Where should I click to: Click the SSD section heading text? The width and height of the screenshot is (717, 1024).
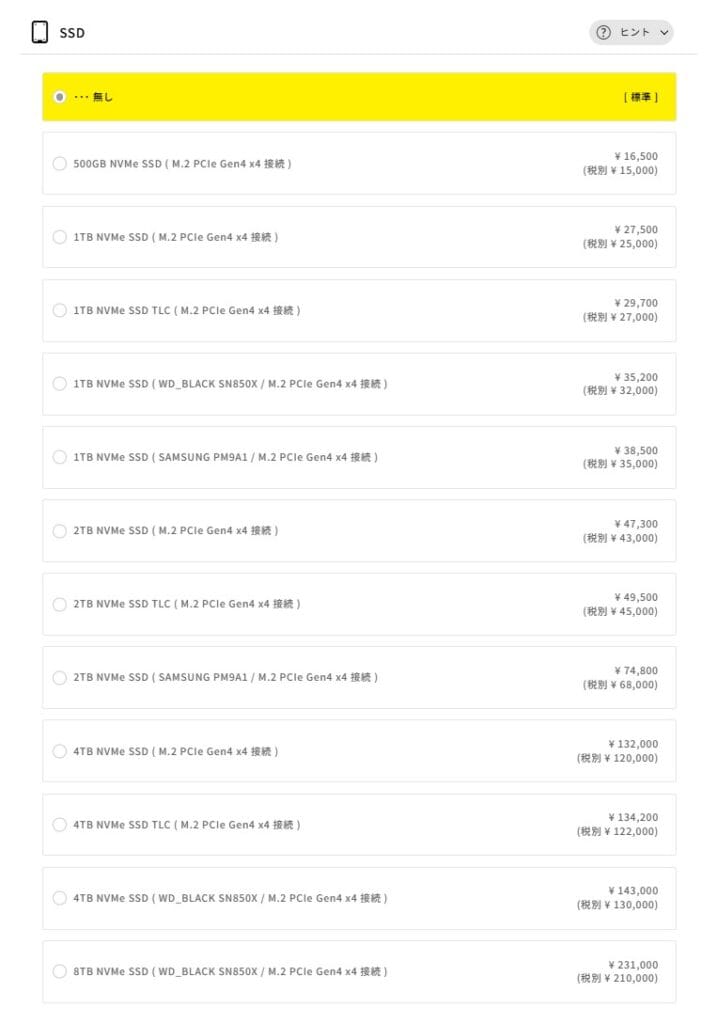(72, 33)
